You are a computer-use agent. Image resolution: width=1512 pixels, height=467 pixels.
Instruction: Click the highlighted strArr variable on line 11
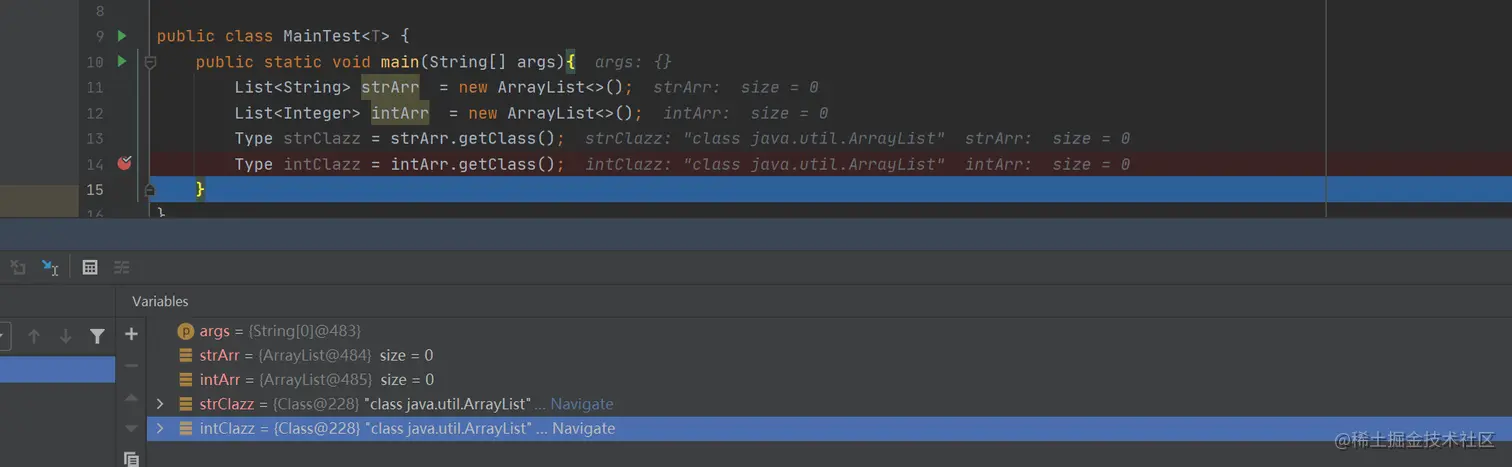[x=390, y=87]
